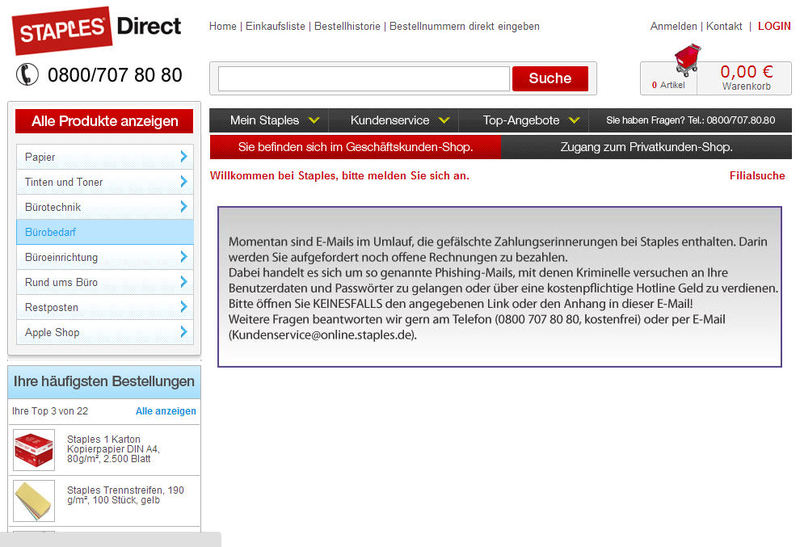Click Alle Produkte anzeigen button
The height and width of the screenshot is (547, 800).
(x=104, y=121)
